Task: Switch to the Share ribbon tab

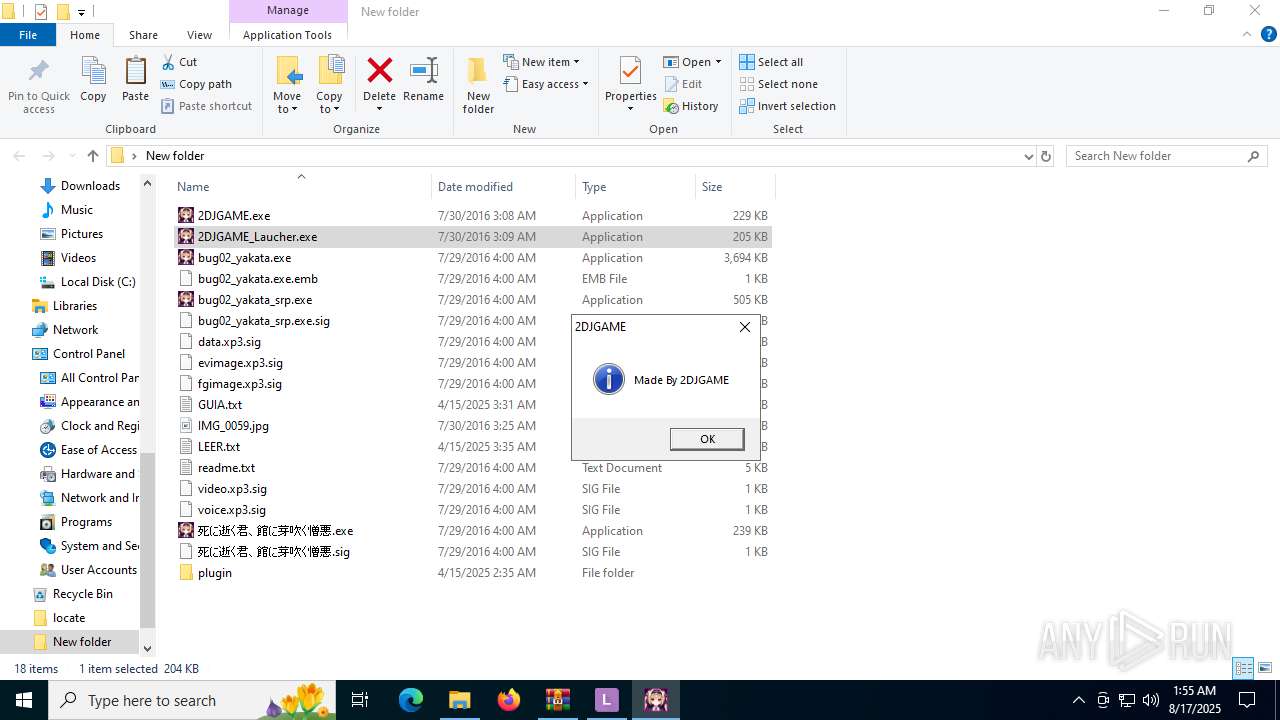Action: [143, 35]
